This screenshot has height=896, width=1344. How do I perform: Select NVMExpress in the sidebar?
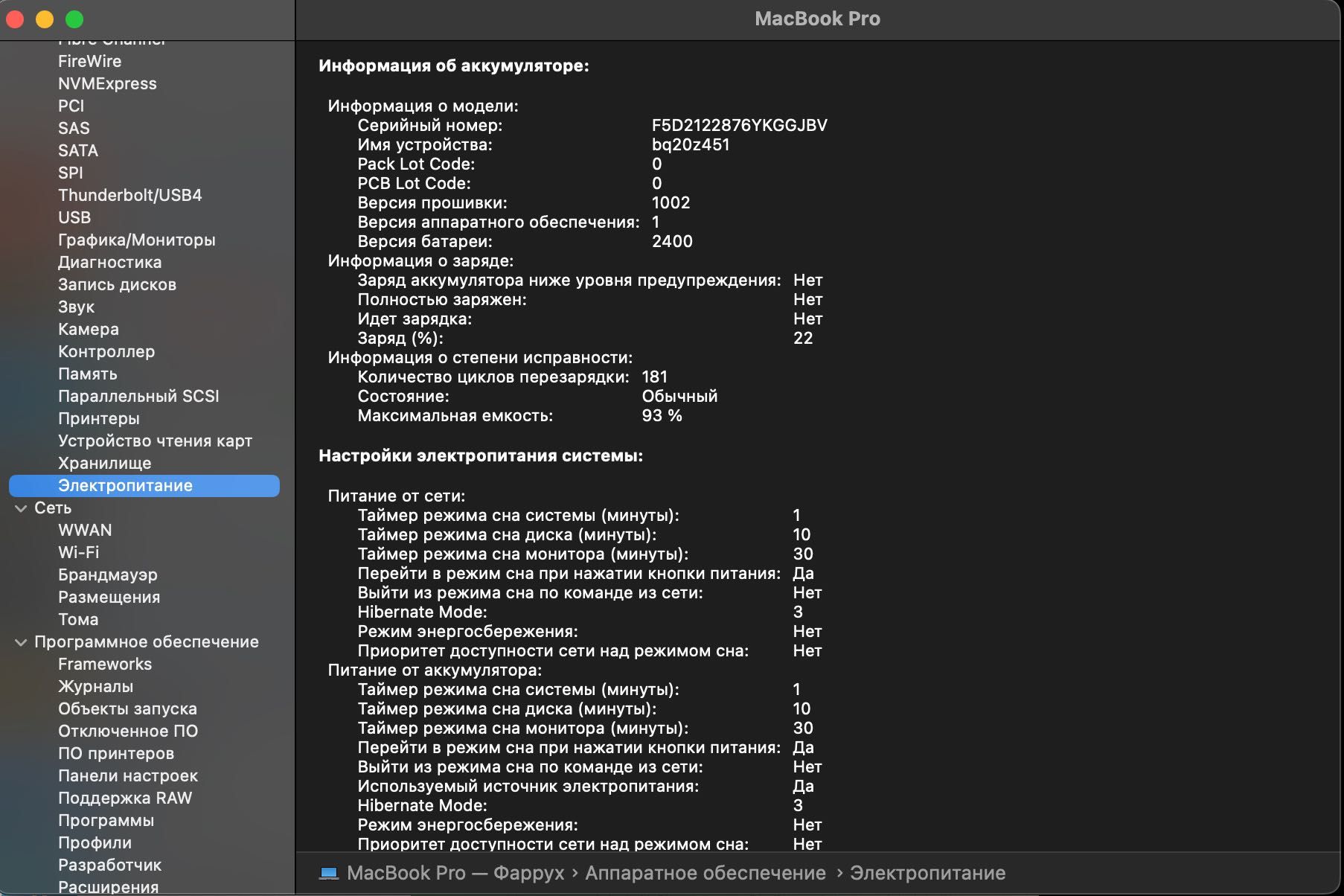[107, 83]
